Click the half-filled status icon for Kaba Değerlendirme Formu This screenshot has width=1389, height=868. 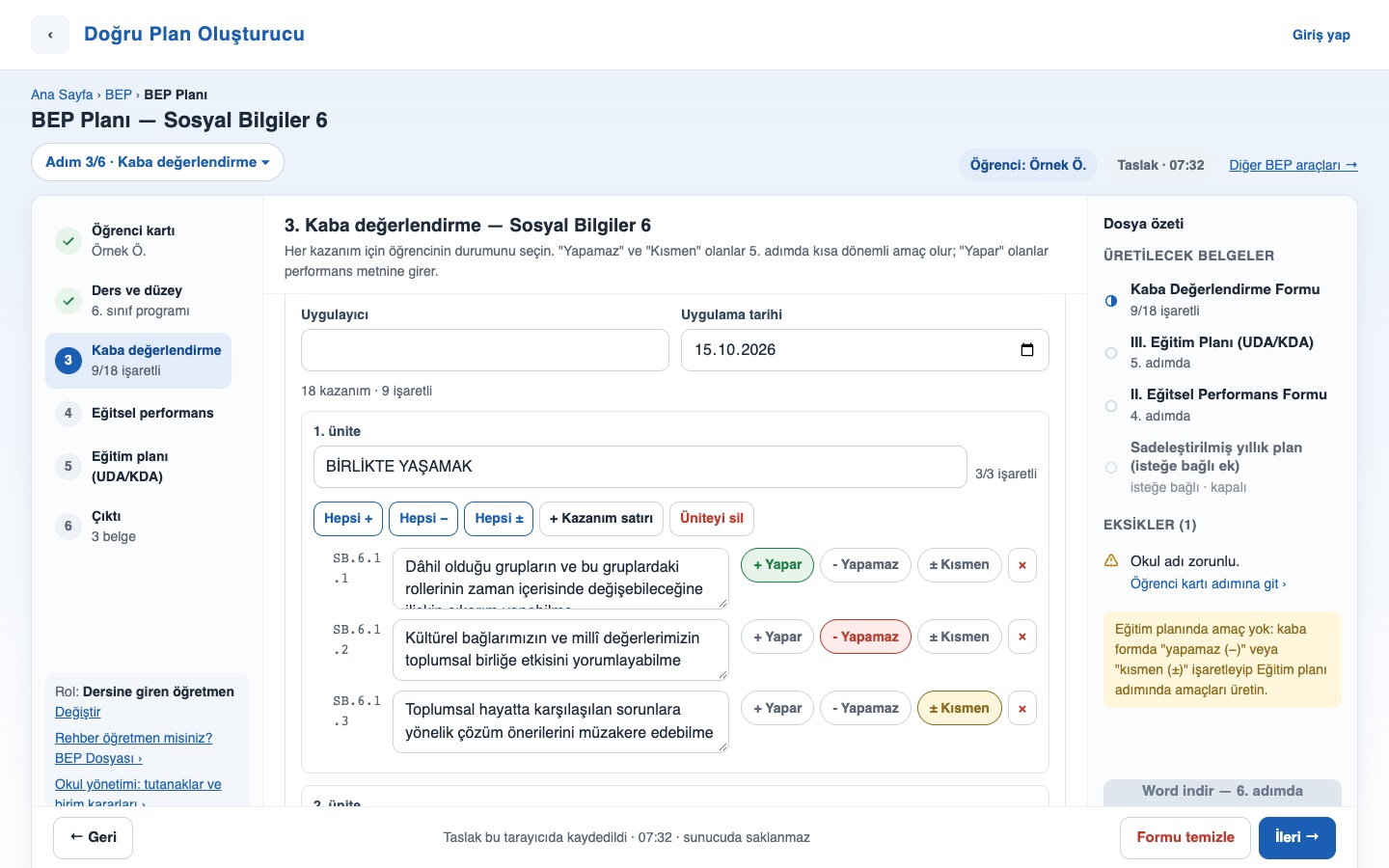pos(1111,301)
